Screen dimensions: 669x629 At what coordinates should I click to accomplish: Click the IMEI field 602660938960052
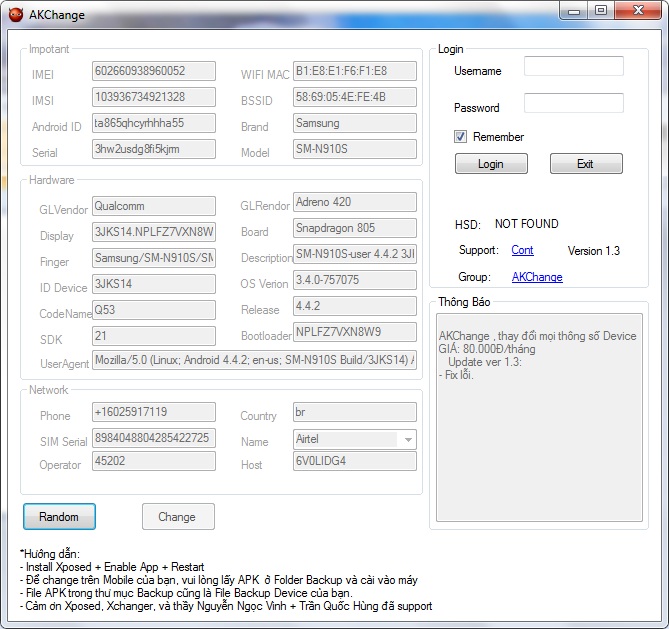[x=154, y=71]
